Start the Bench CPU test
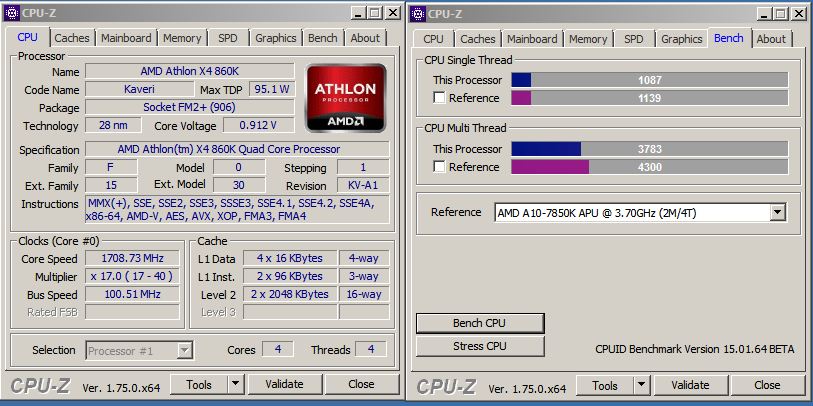The width and height of the screenshot is (813, 406). pos(480,323)
